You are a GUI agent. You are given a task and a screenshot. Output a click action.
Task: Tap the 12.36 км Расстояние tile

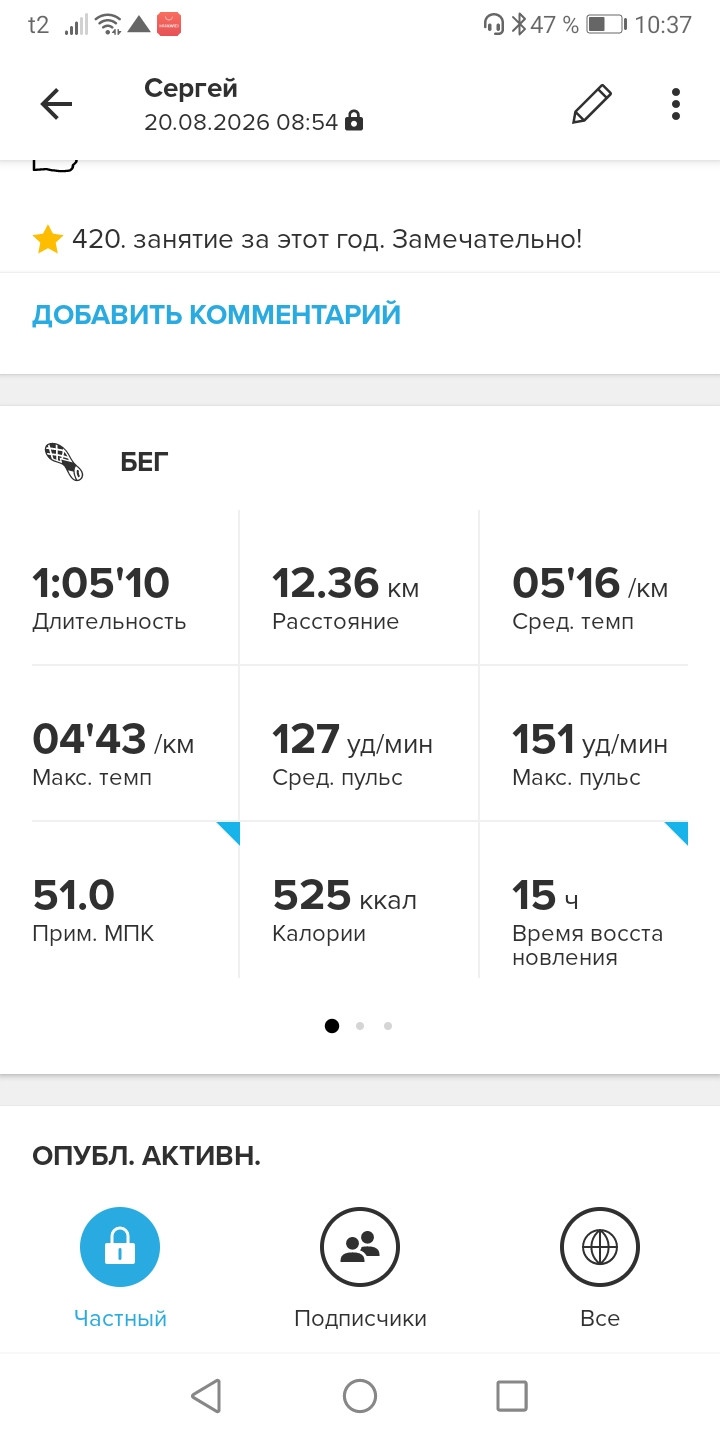360,587
